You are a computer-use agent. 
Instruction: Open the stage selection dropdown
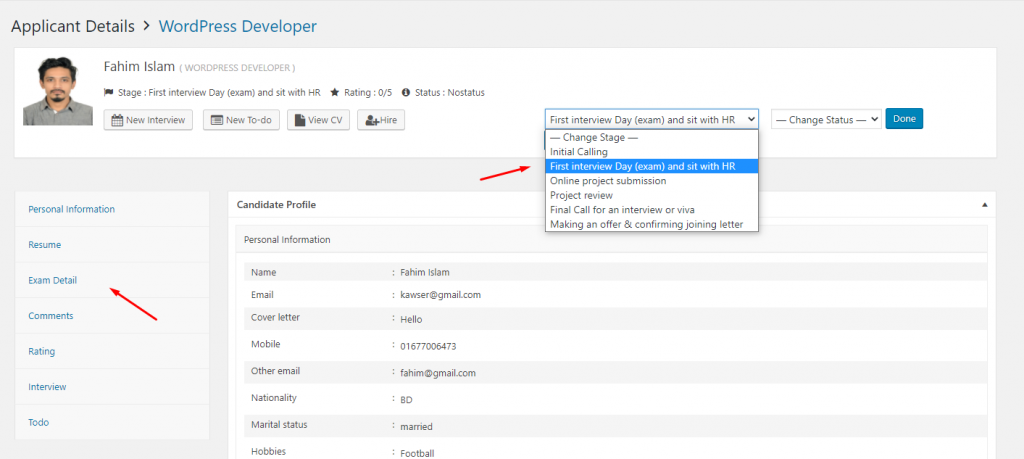click(x=652, y=119)
